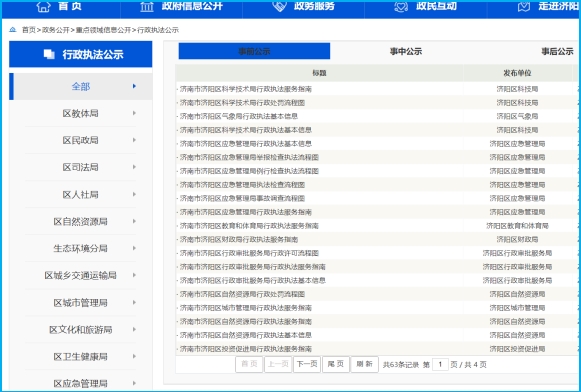This screenshot has height=392, width=581.
Task: Open 济南市济阳区教育和体育局行政执法服务指南
Action: (x=249, y=226)
